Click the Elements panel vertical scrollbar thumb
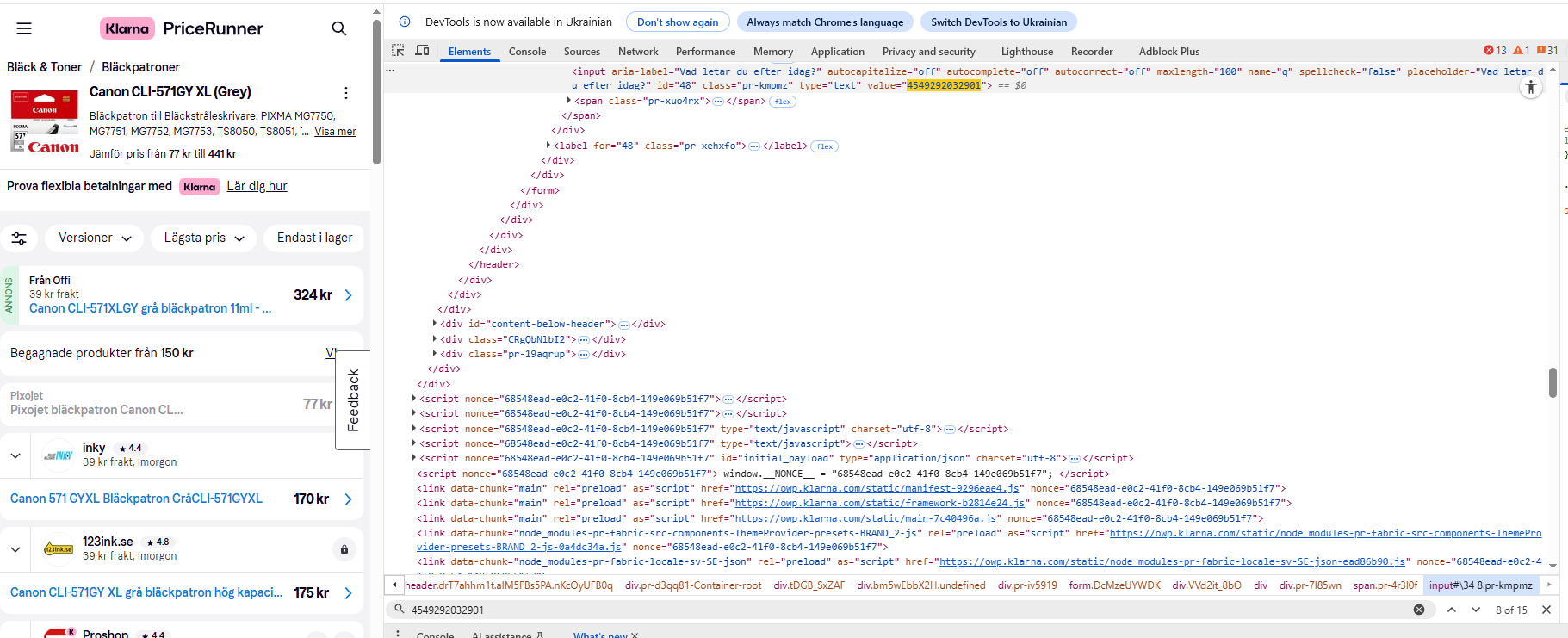Screen dimensions: 1568x638 (1553, 382)
